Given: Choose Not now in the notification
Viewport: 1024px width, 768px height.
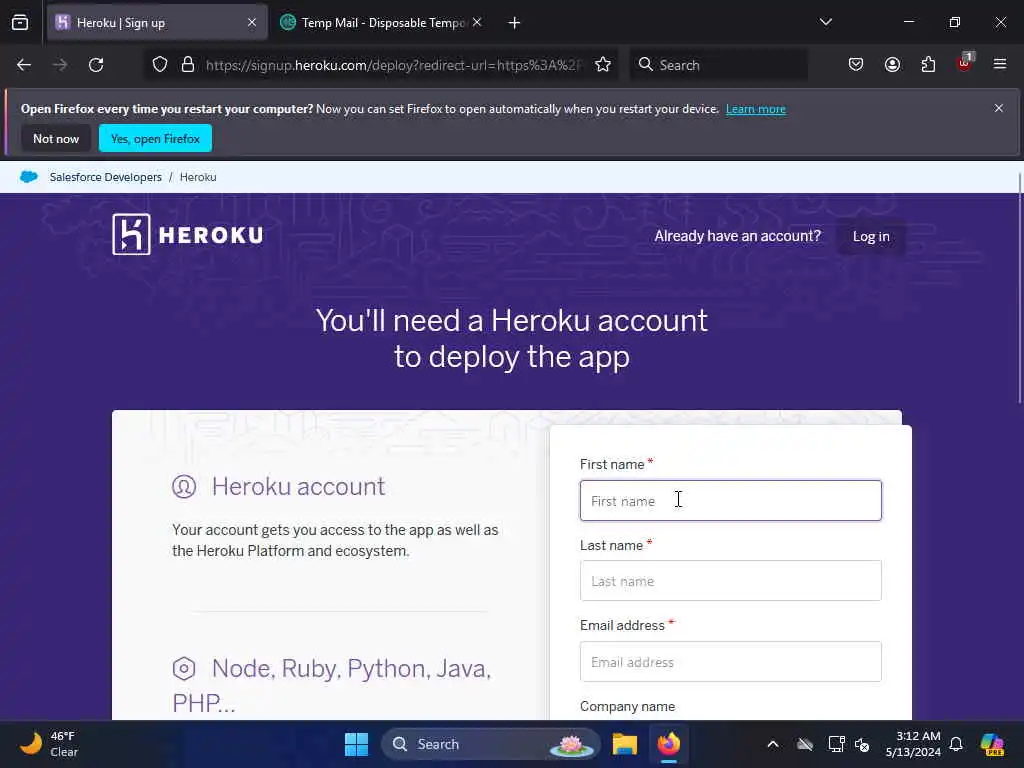Looking at the screenshot, I should (56, 138).
